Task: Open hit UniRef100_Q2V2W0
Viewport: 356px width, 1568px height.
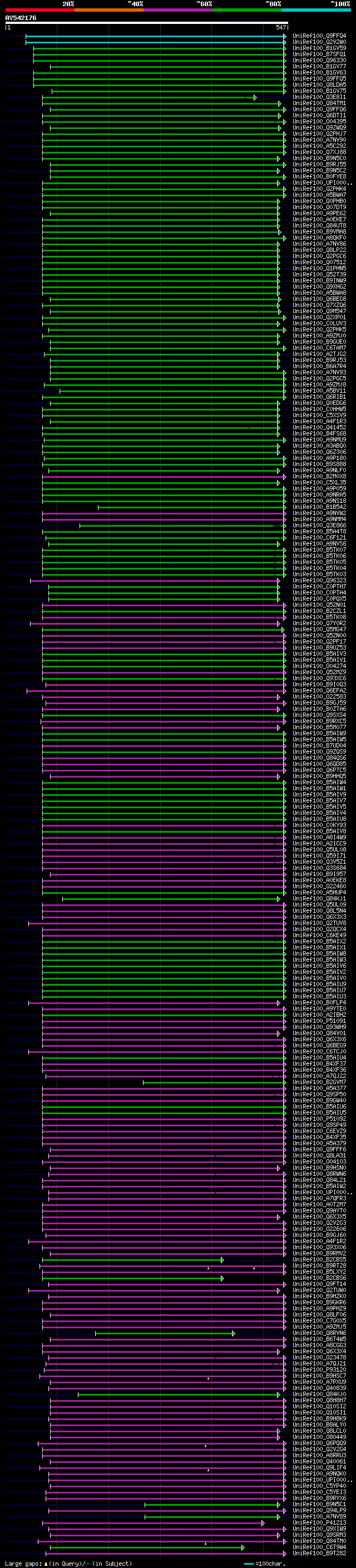Action: 319,42
